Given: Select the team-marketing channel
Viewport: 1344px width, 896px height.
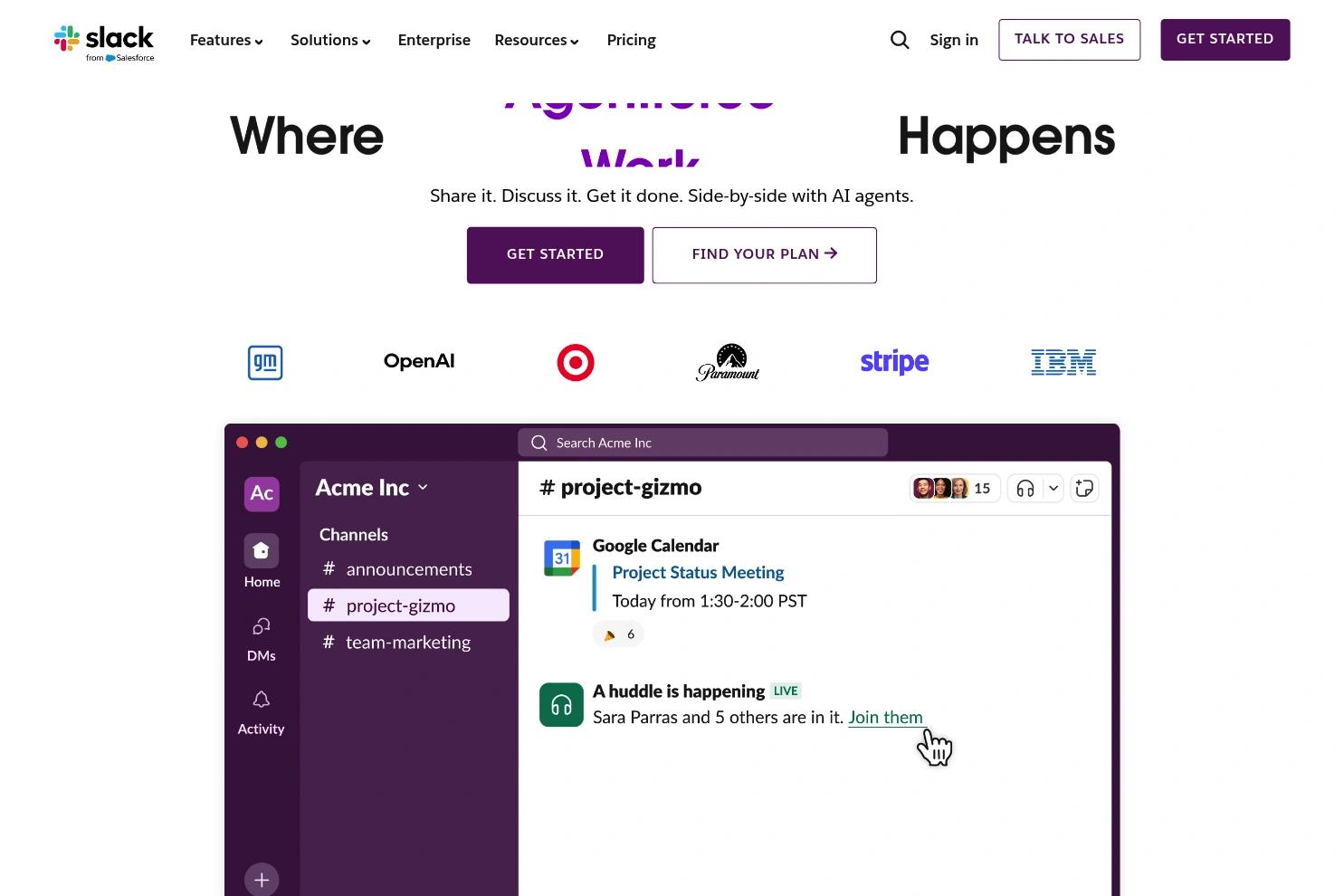Looking at the screenshot, I should click(x=408, y=643).
